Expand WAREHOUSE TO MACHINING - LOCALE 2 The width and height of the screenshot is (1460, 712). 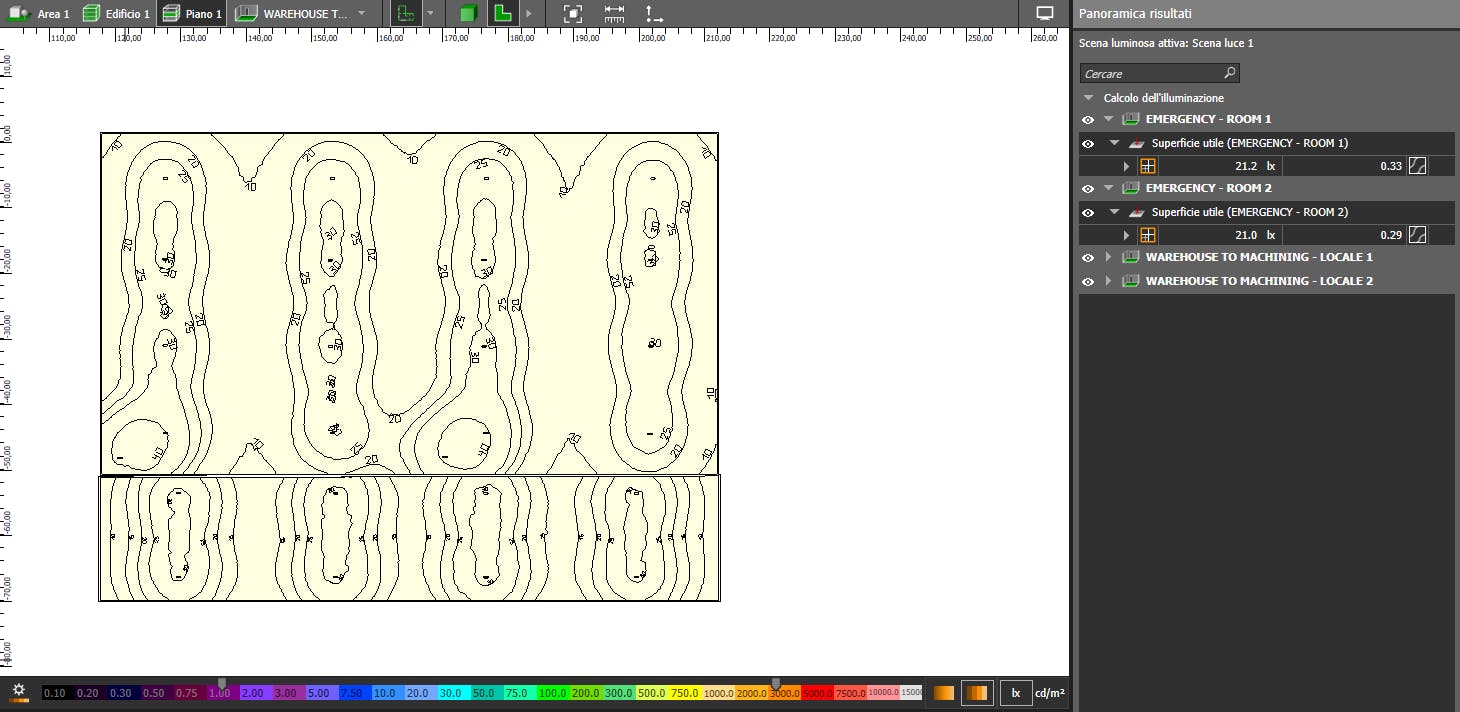pyautogui.click(x=1108, y=281)
